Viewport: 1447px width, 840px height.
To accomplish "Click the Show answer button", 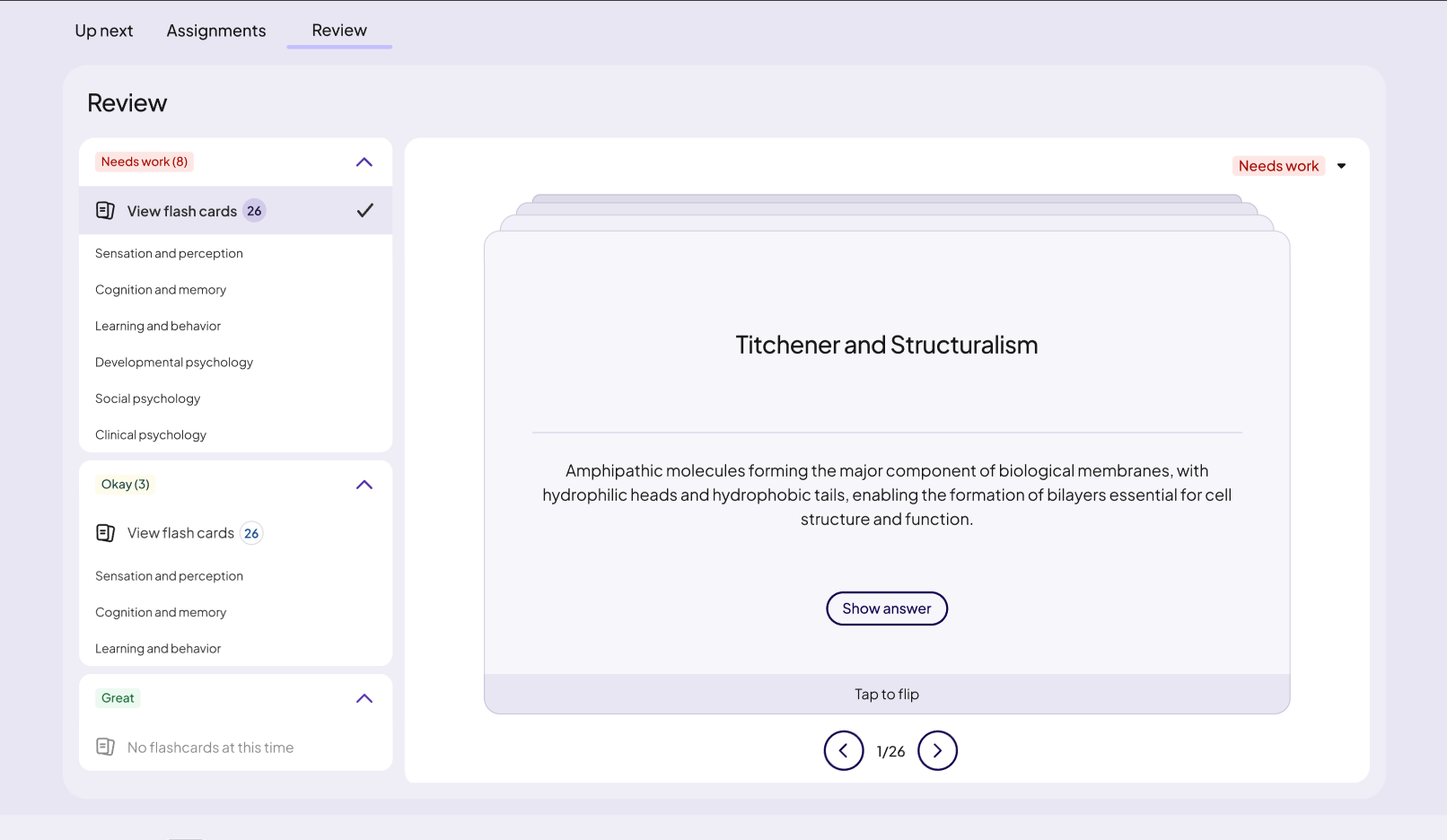I will [887, 608].
